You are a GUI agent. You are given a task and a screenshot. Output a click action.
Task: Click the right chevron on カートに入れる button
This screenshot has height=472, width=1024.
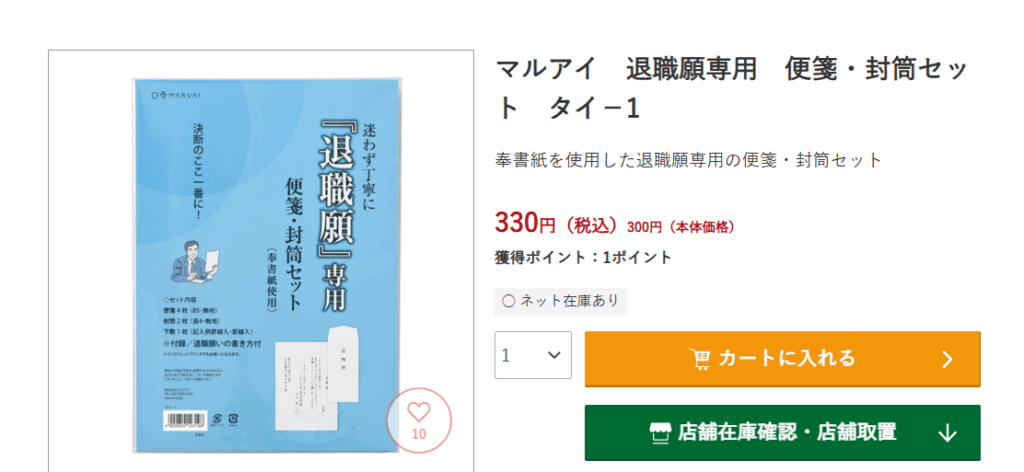(948, 359)
